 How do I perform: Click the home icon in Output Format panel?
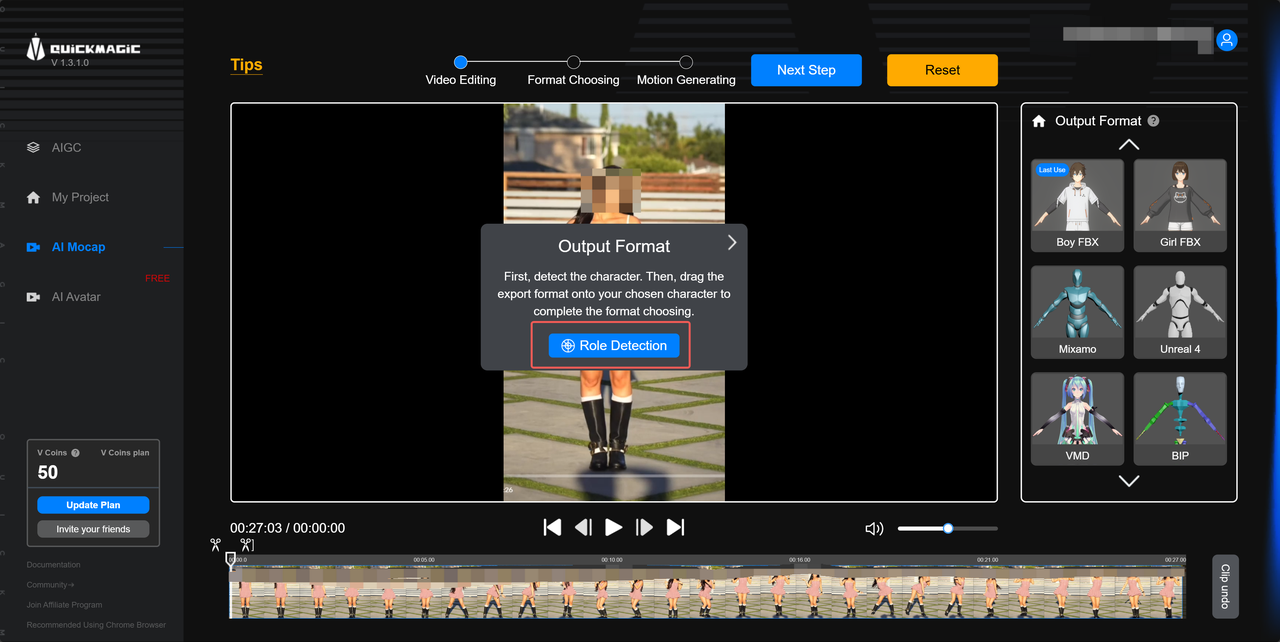1039,121
